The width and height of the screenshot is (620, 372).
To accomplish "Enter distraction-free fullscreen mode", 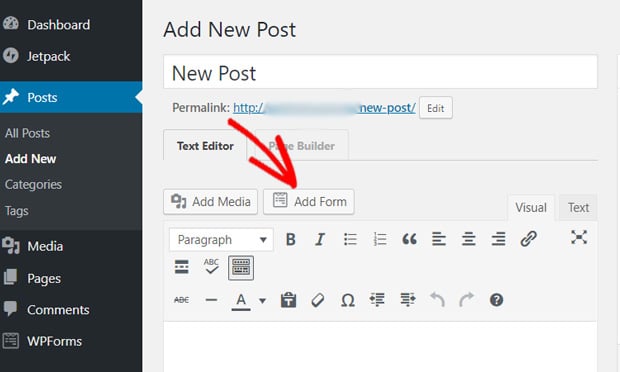I will 579,237.
